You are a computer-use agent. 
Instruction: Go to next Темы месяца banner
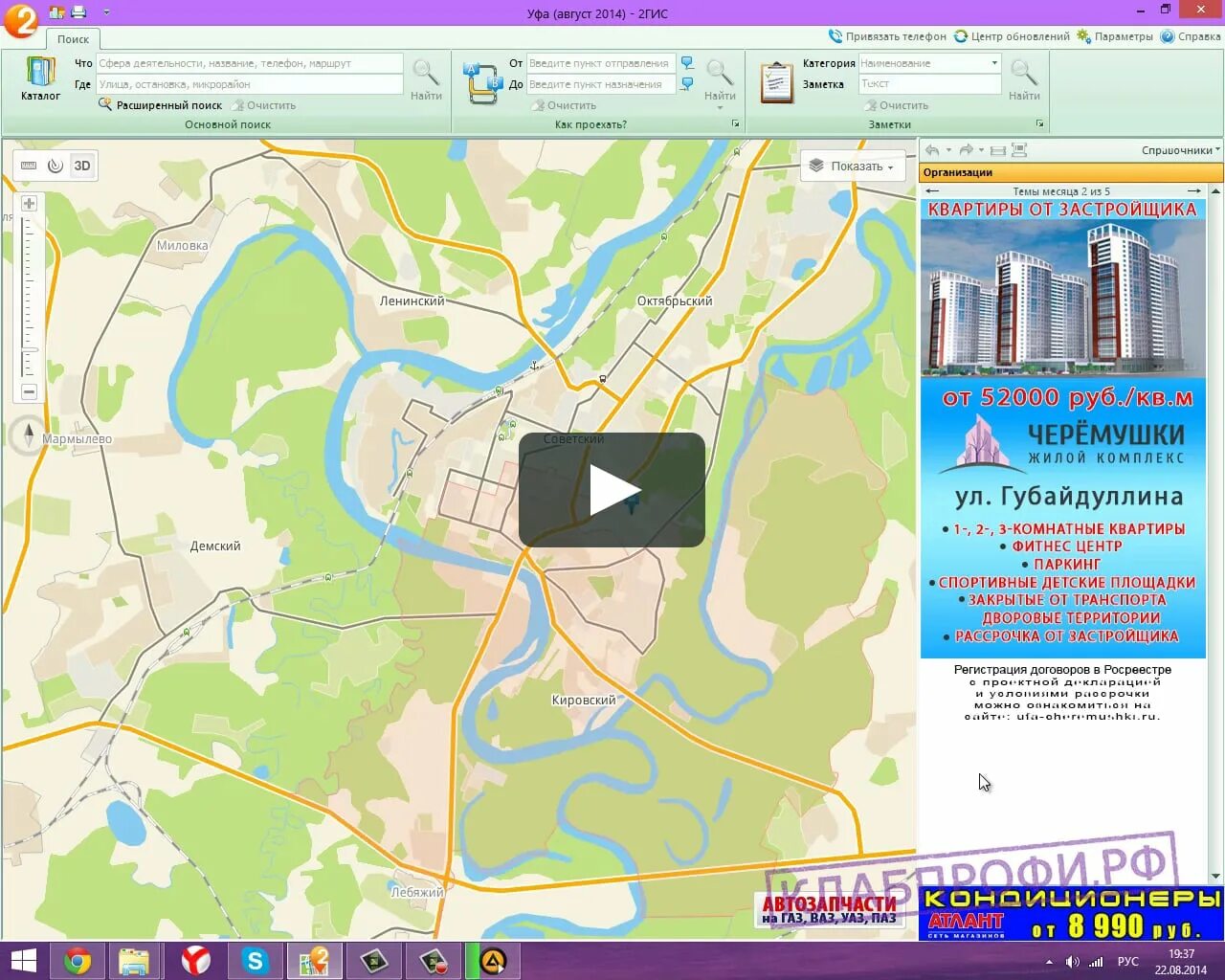tap(1193, 191)
